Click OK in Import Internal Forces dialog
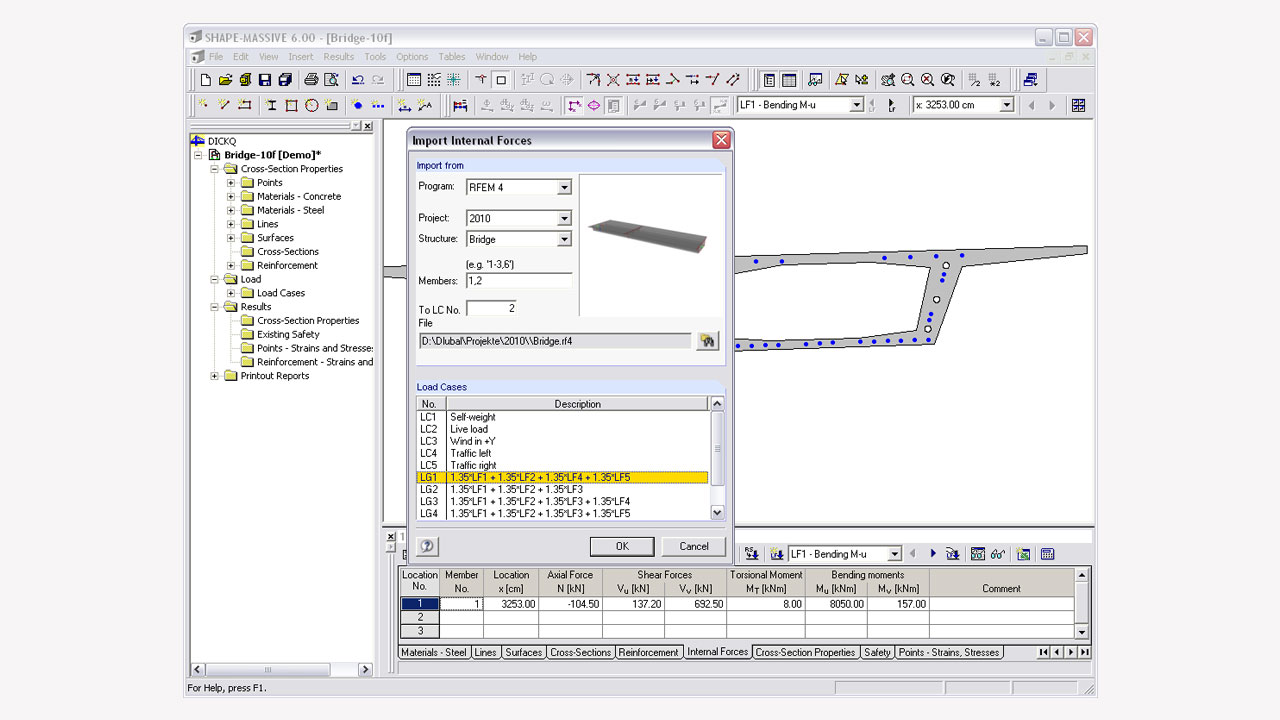Screen dimensions: 1280x720 pos(622,546)
